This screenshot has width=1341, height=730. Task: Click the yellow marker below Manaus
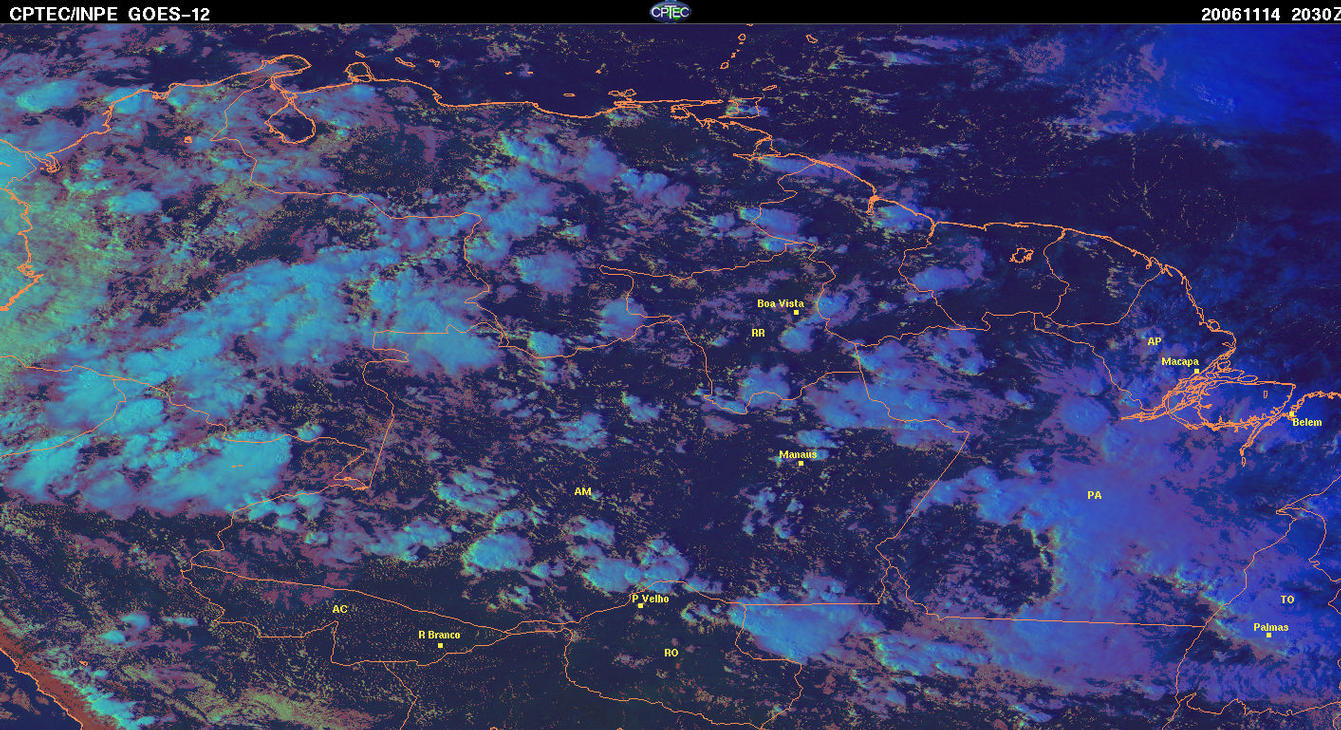coord(801,463)
